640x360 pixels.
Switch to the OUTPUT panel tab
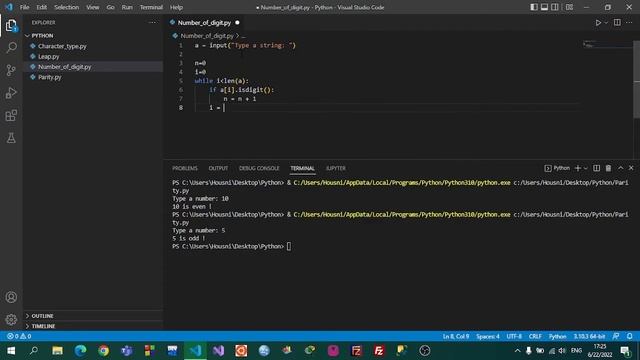218,168
